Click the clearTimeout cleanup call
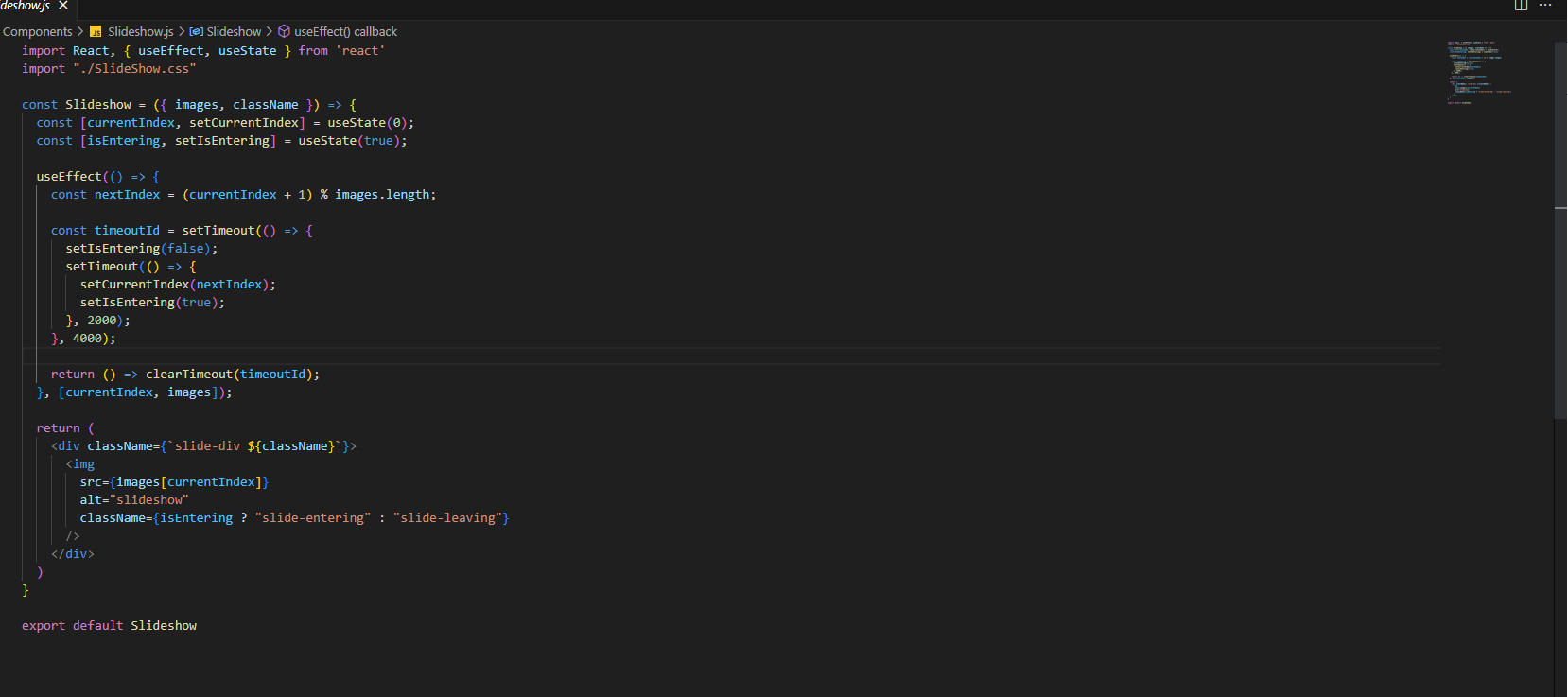The height and width of the screenshot is (697, 1568). pyautogui.click(x=229, y=375)
